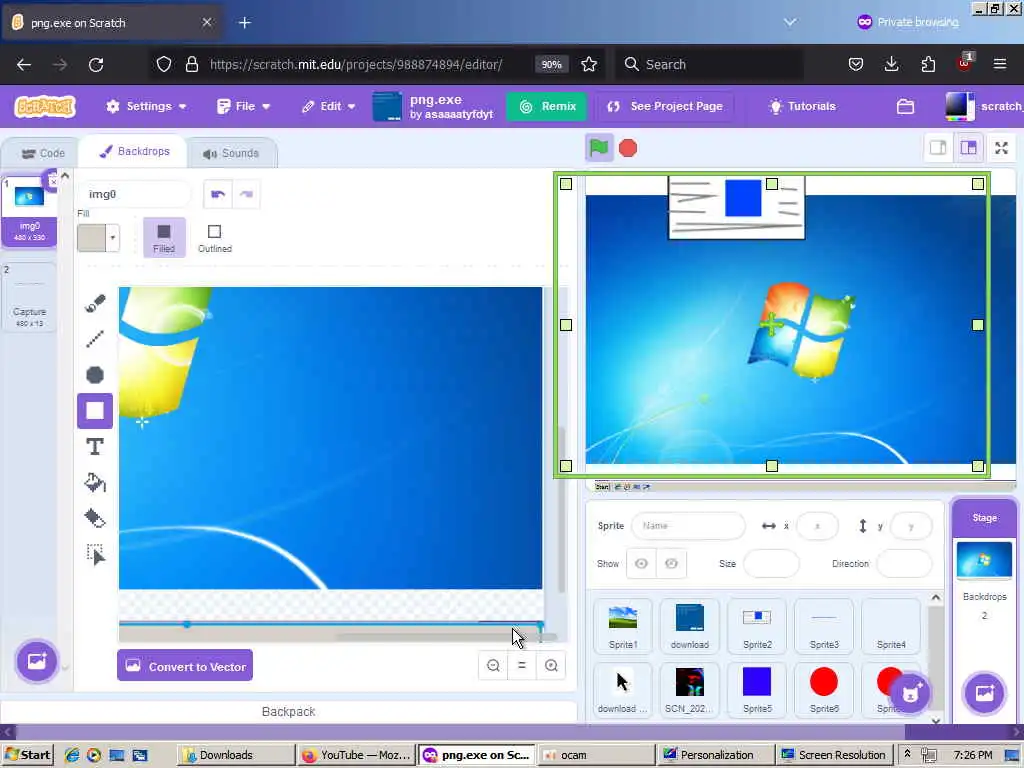This screenshot has width=1024, height=768.
Task: Select Outlined rectangle mode
Action: click(215, 237)
